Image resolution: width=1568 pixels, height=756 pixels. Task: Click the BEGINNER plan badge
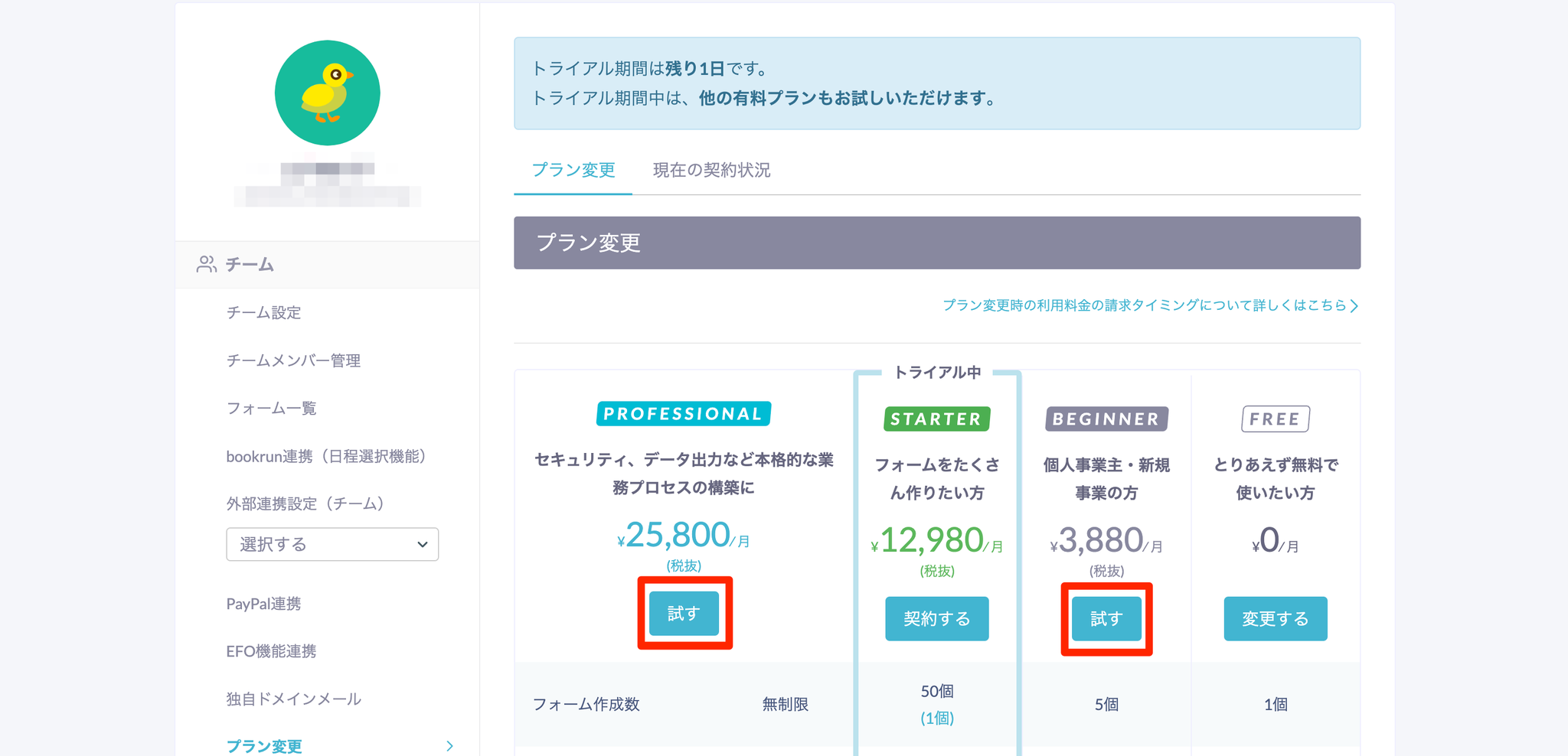[1106, 419]
